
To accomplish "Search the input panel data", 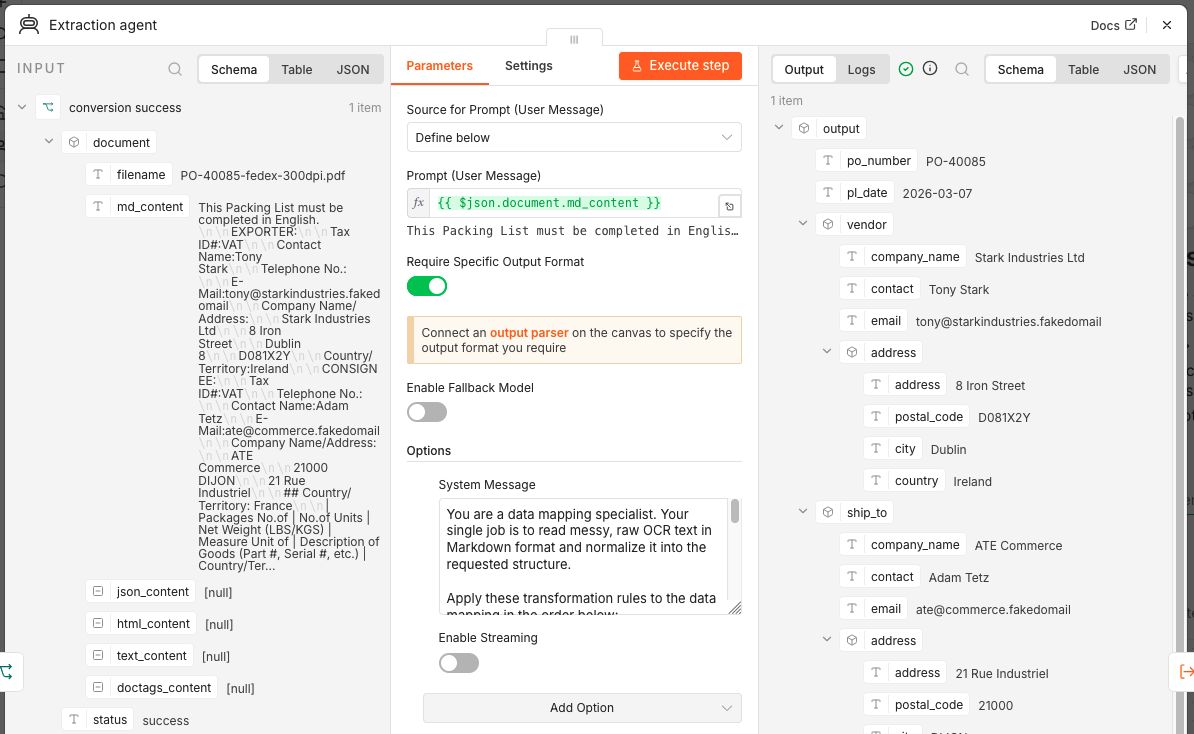I will 175,69.
